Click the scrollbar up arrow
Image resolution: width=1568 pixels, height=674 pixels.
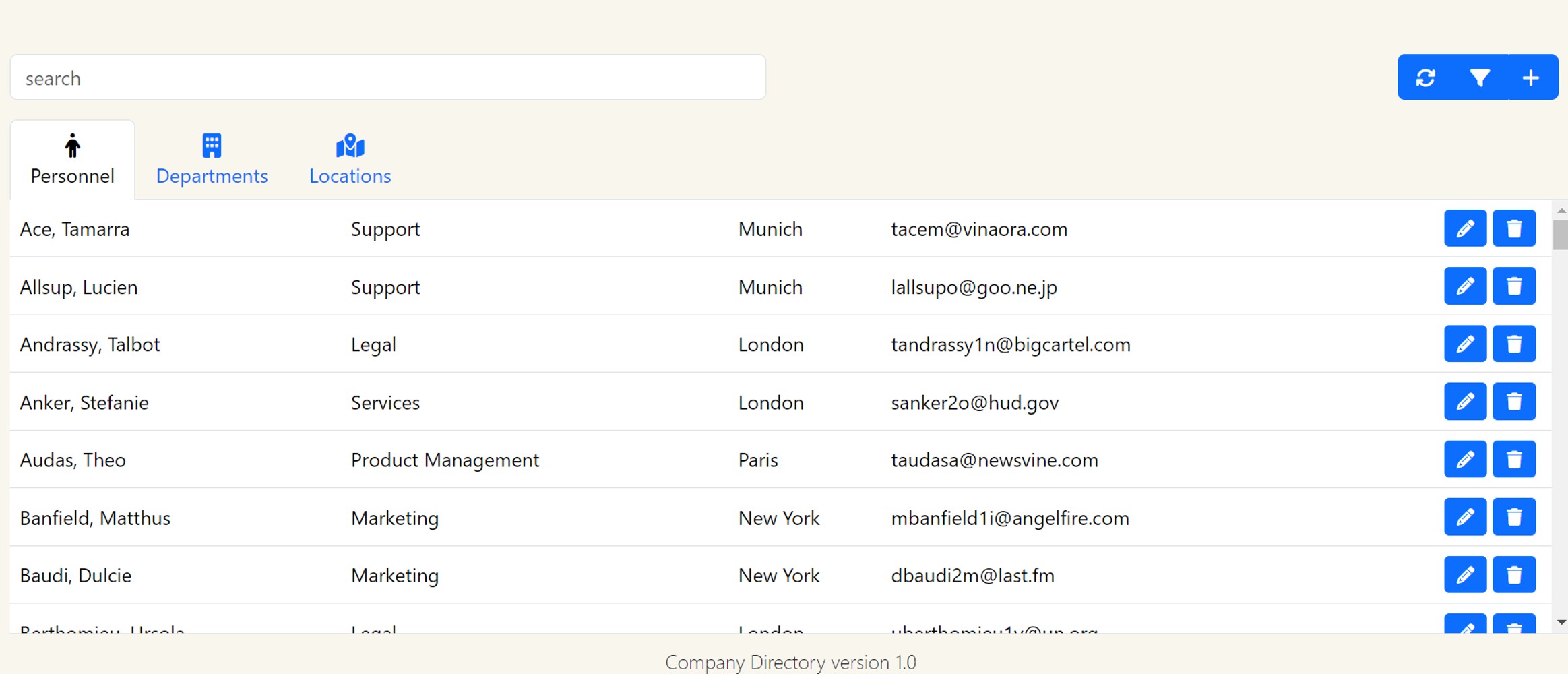[1561, 211]
